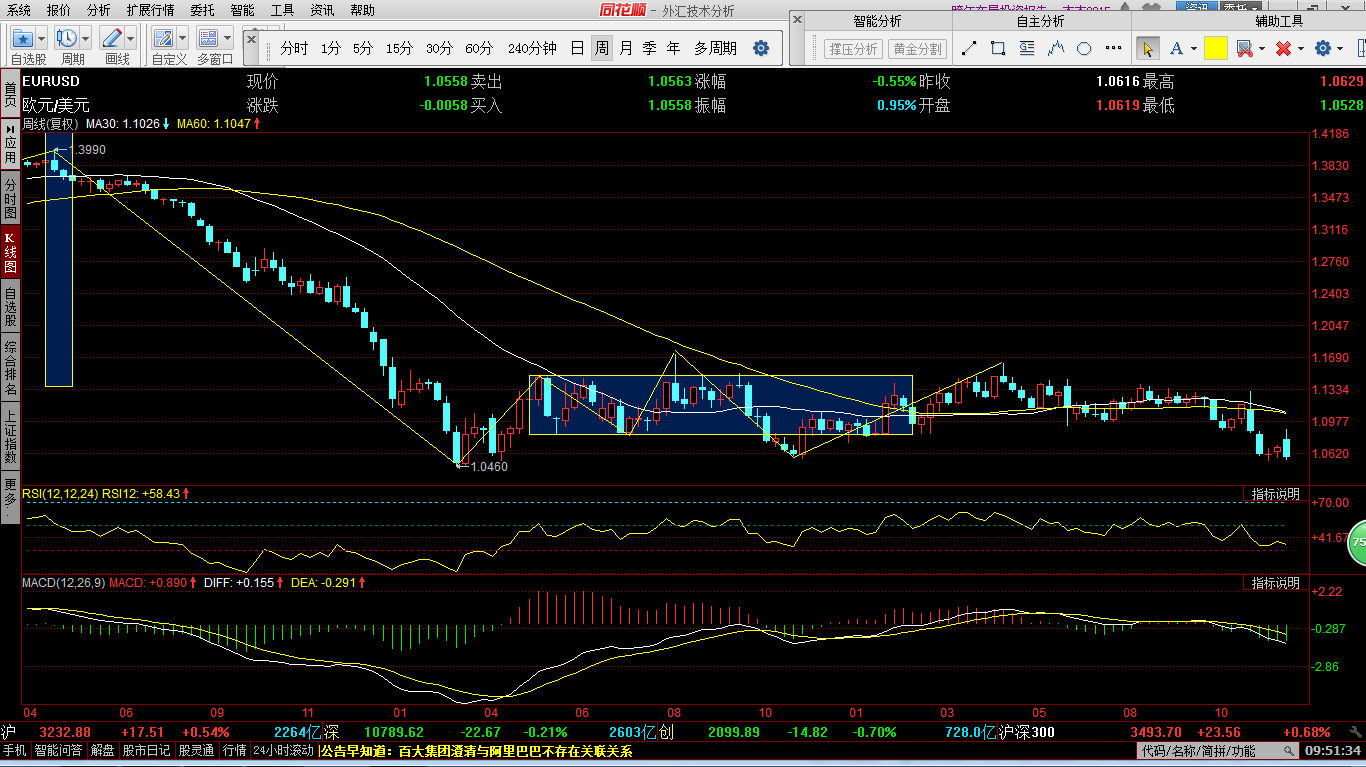Click the red scissors cut-region tool
This screenshot has width=1366, height=767.
(1244, 48)
